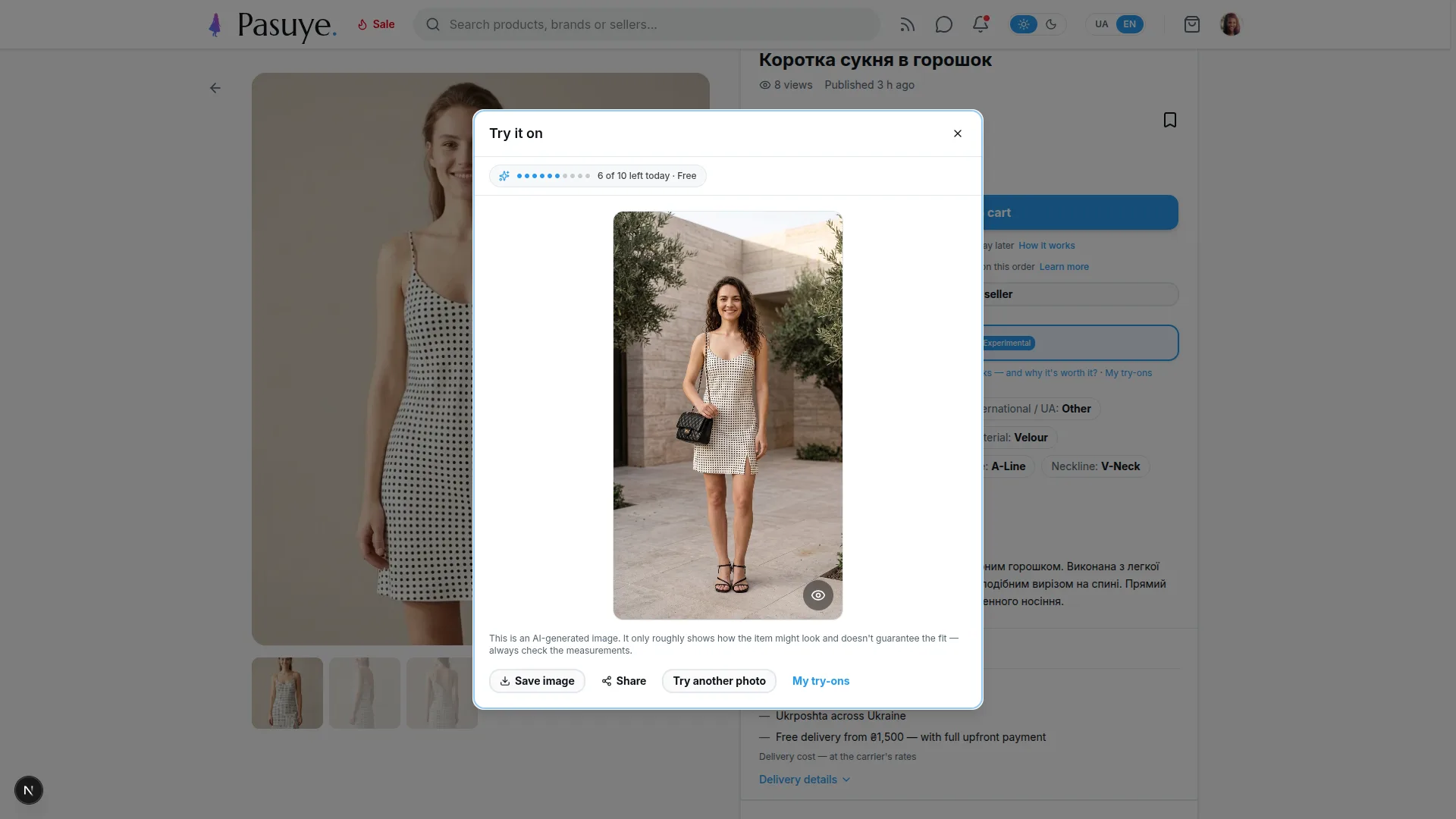
Task: Open the RSS feed icon
Action: (907, 25)
